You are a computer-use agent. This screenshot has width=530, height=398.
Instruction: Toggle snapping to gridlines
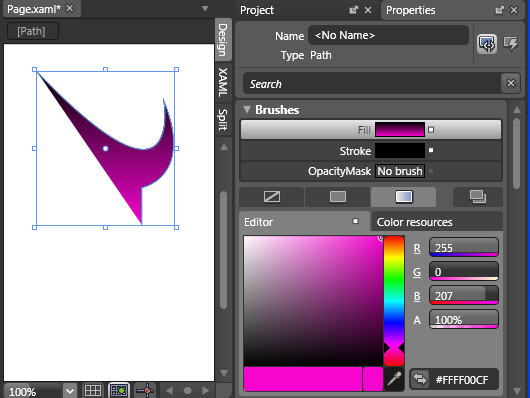pos(119,391)
